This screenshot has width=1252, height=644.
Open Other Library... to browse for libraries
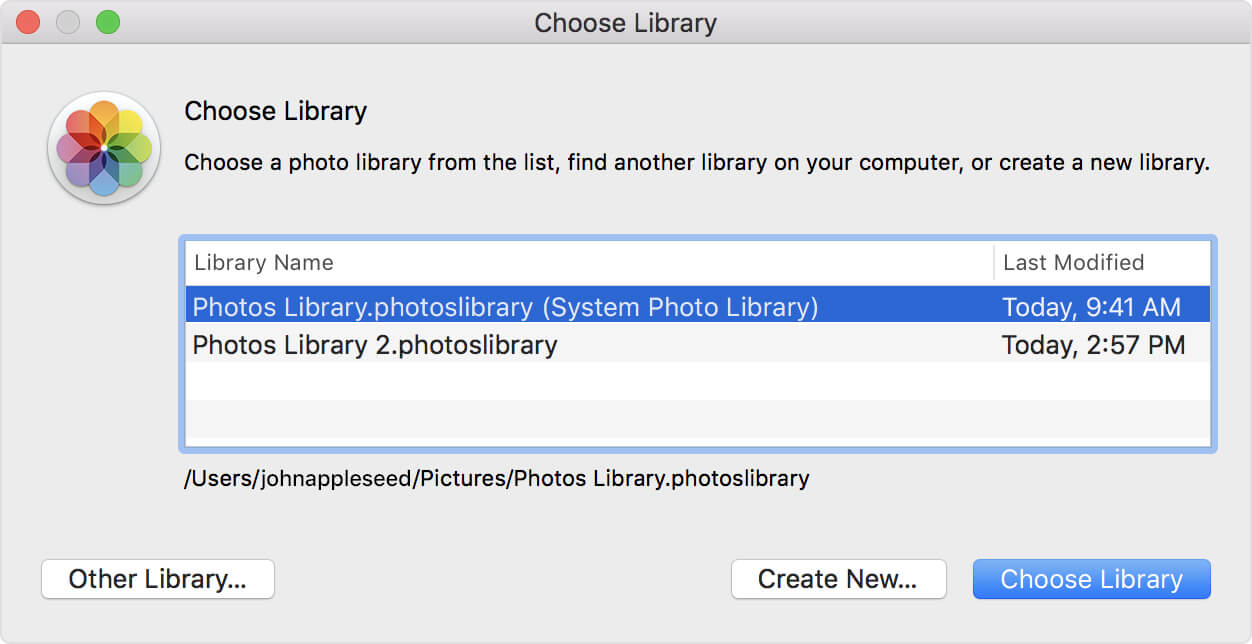tap(157, 578)
